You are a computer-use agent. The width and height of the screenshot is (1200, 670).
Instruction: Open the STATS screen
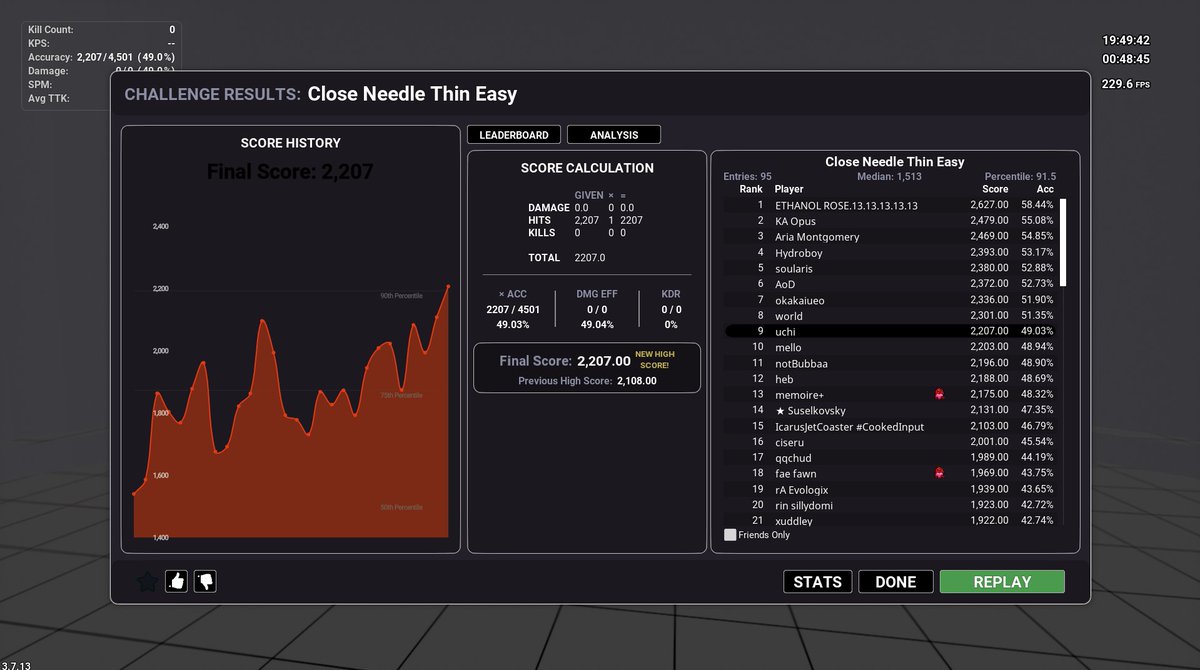coord(818,582)
